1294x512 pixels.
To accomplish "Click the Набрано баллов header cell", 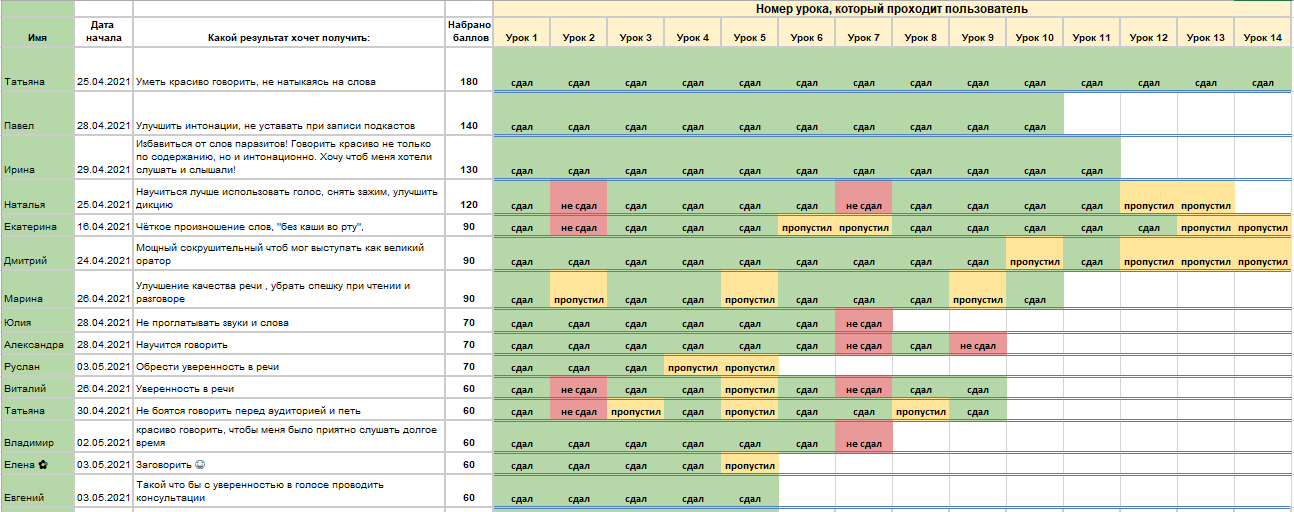I will (x=468, y=31).
